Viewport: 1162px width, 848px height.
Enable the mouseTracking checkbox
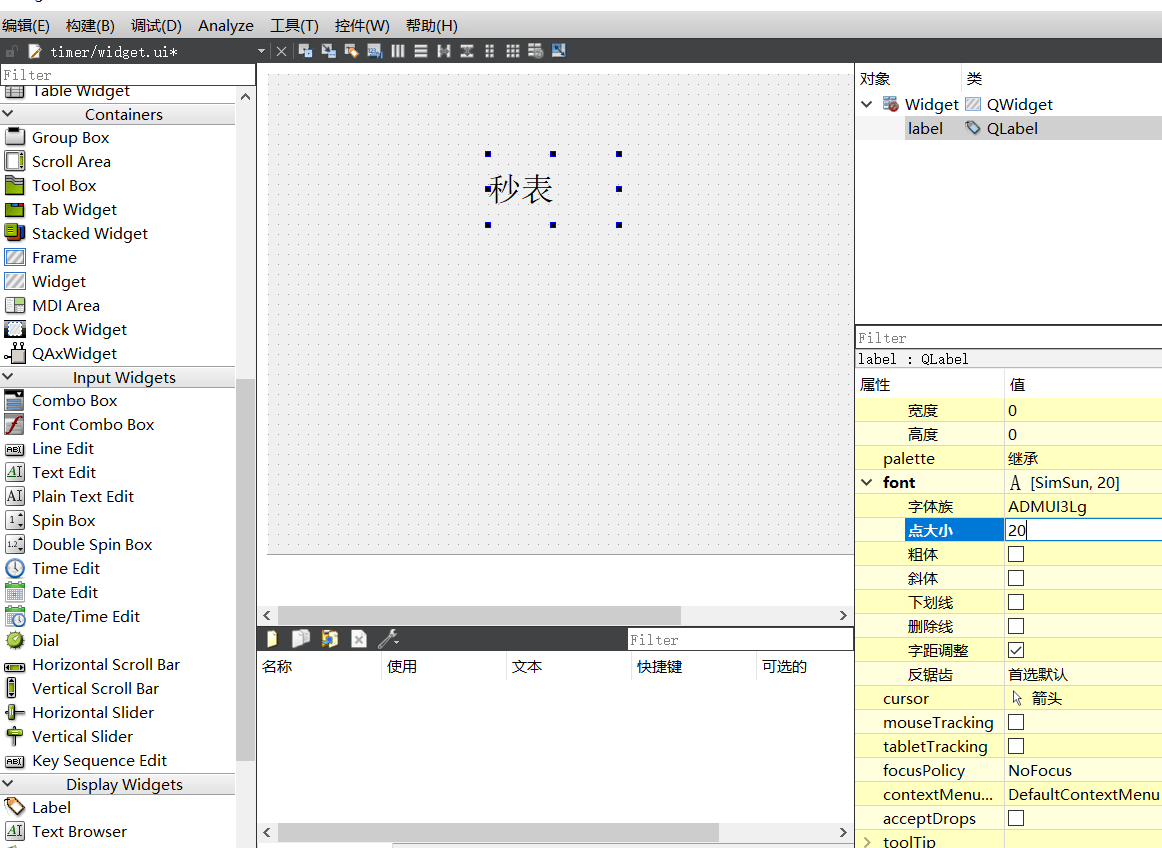1016,722
